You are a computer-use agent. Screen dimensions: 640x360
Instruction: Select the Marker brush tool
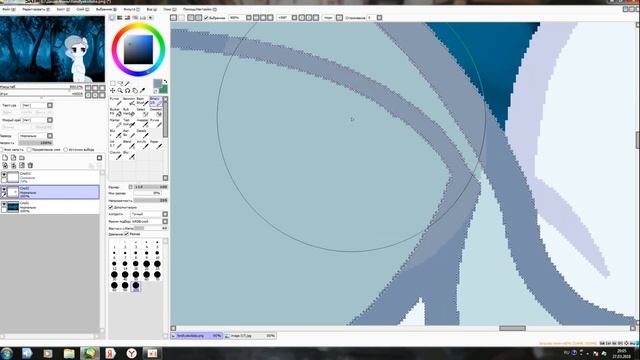(115, 123)
